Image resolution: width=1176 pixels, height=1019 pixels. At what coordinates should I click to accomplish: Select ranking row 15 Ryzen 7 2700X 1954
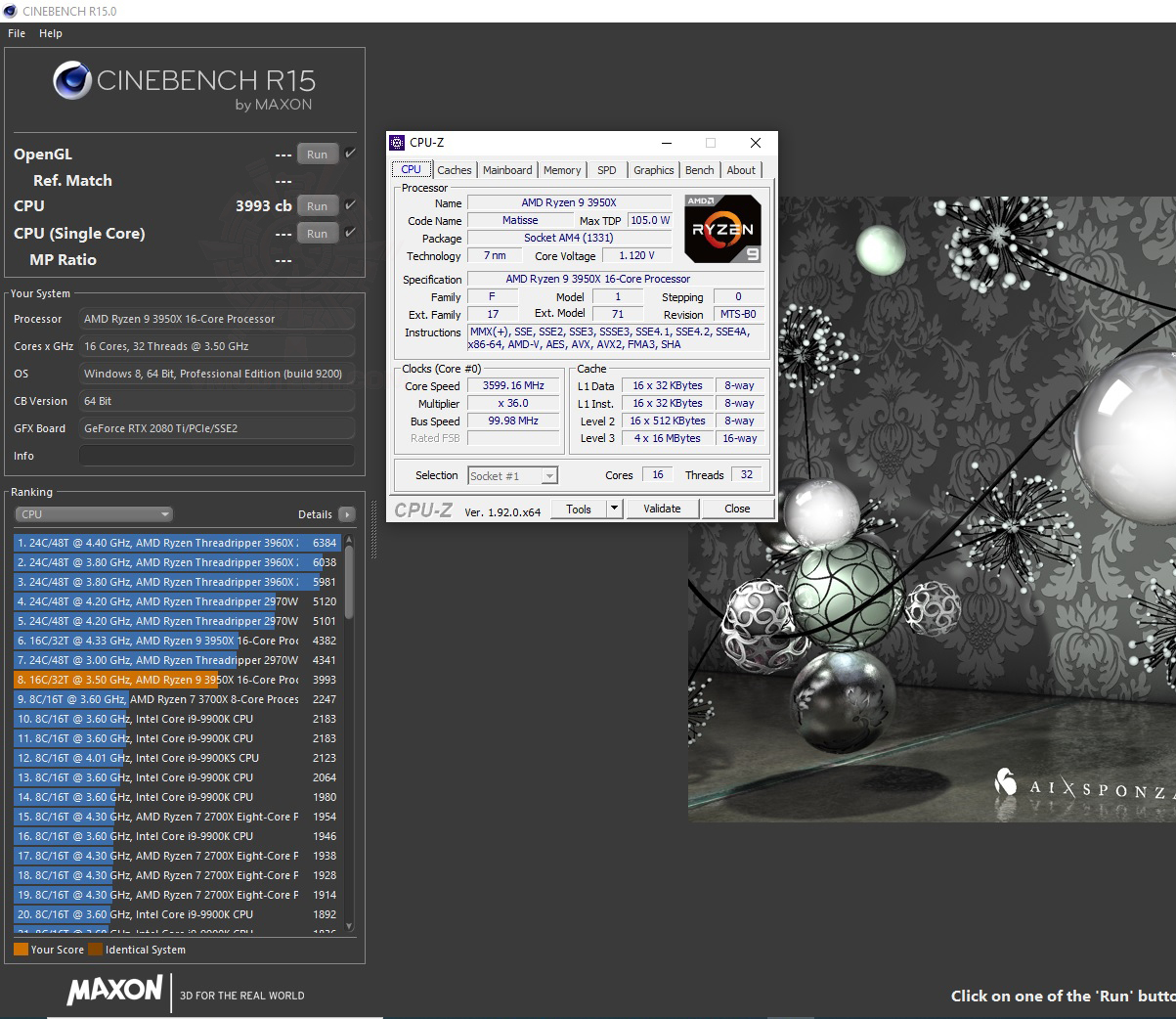pyautogui.click(x=176, y=817)
